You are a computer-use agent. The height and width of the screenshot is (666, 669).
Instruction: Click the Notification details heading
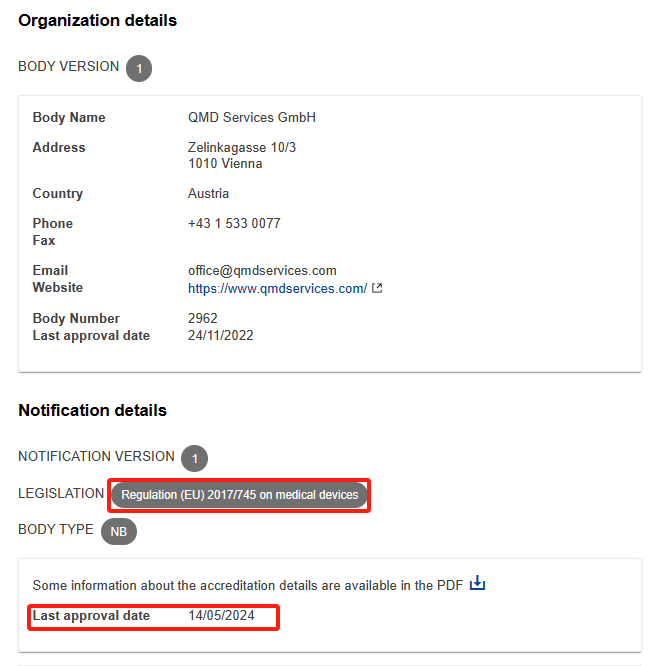pyautogui.click(x=93, y=410)
